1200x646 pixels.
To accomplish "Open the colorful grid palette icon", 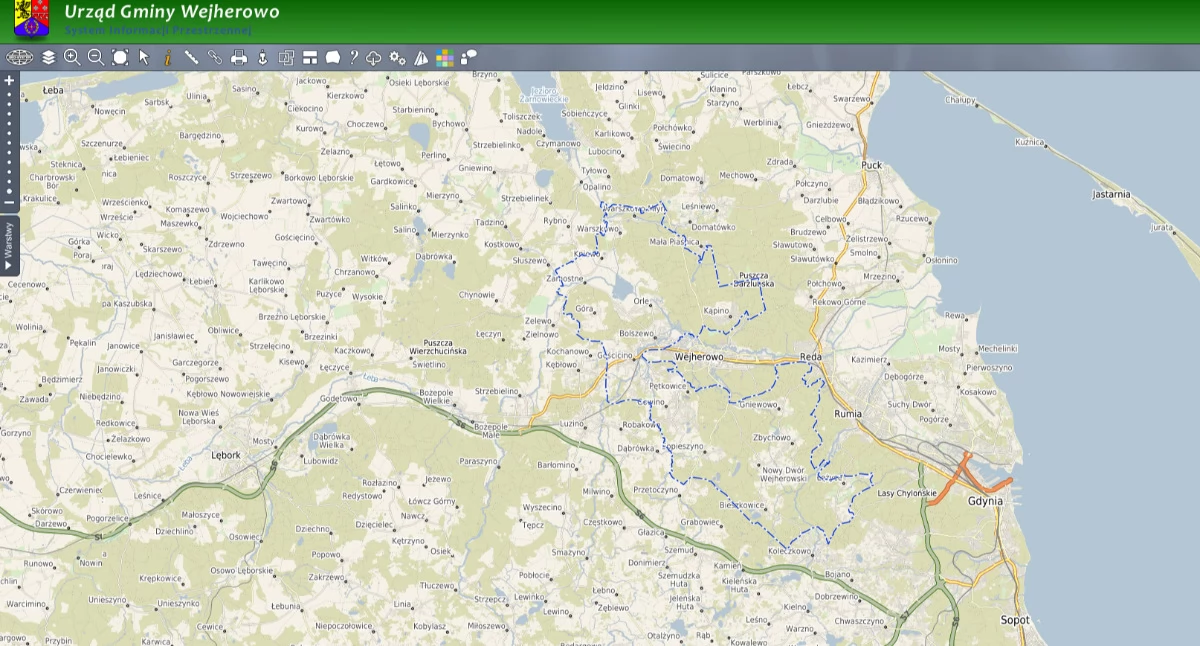I will tap(445, 57).
